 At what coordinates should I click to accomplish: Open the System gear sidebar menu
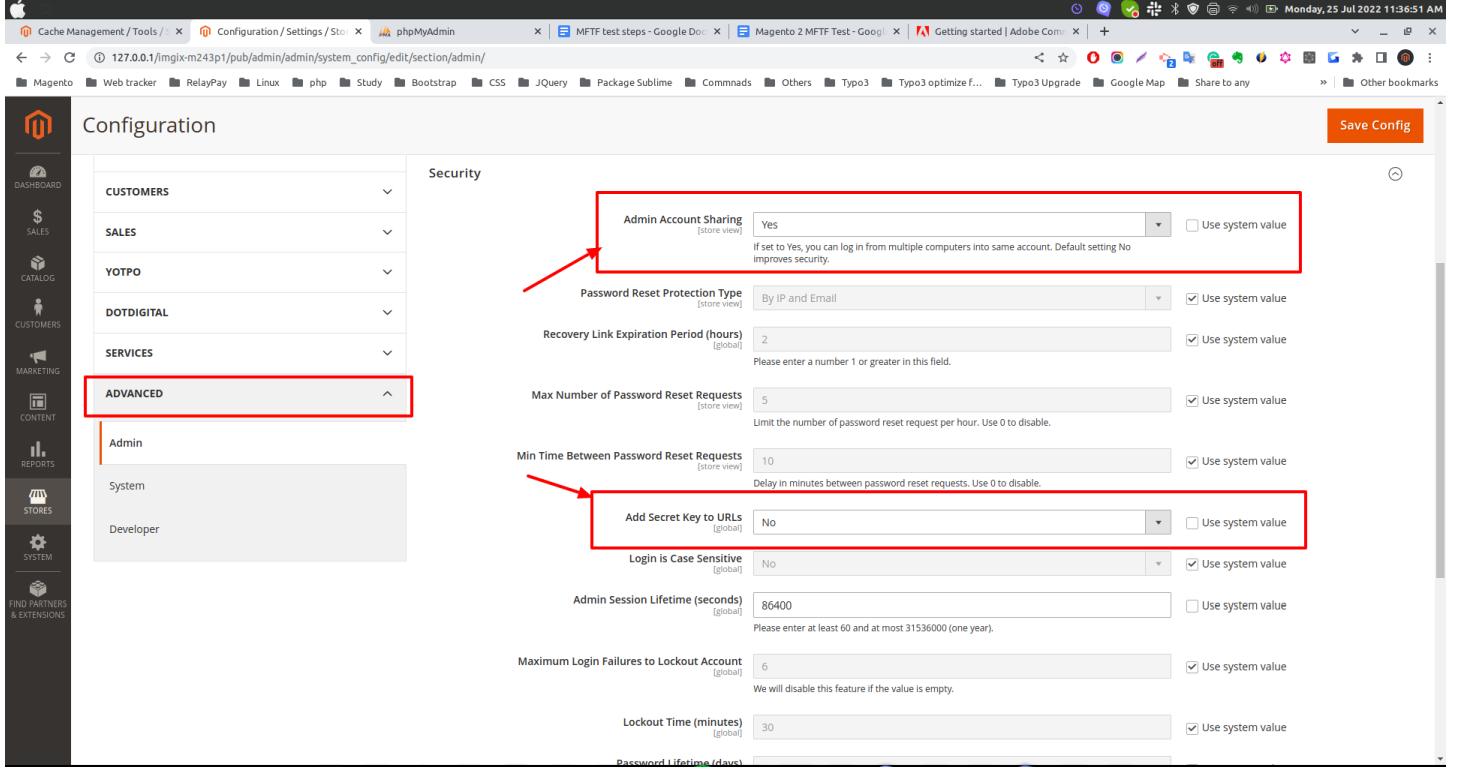pyautogui.click(x=37, y=548)
